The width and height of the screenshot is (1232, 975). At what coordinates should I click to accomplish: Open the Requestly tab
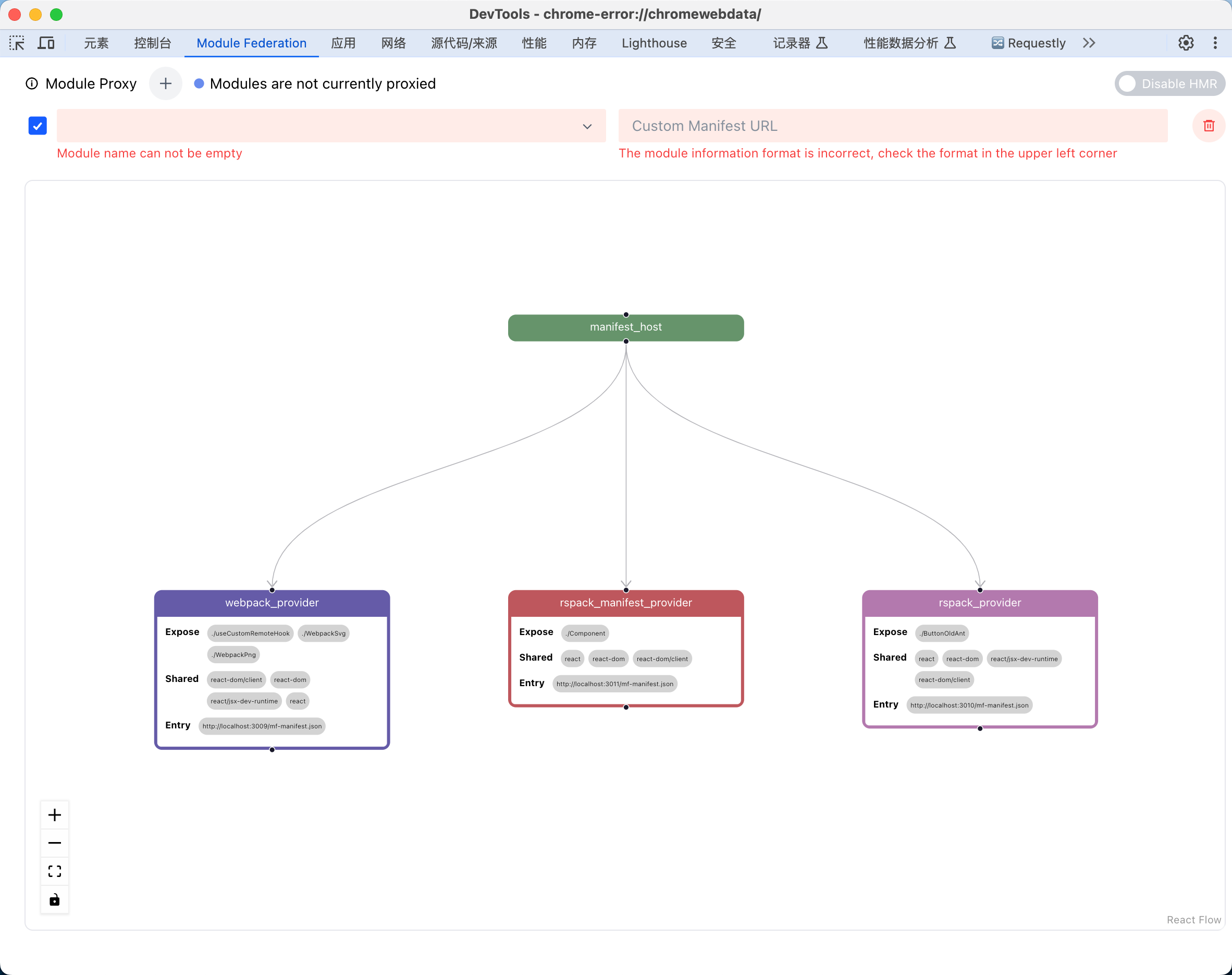[1028, 43]
